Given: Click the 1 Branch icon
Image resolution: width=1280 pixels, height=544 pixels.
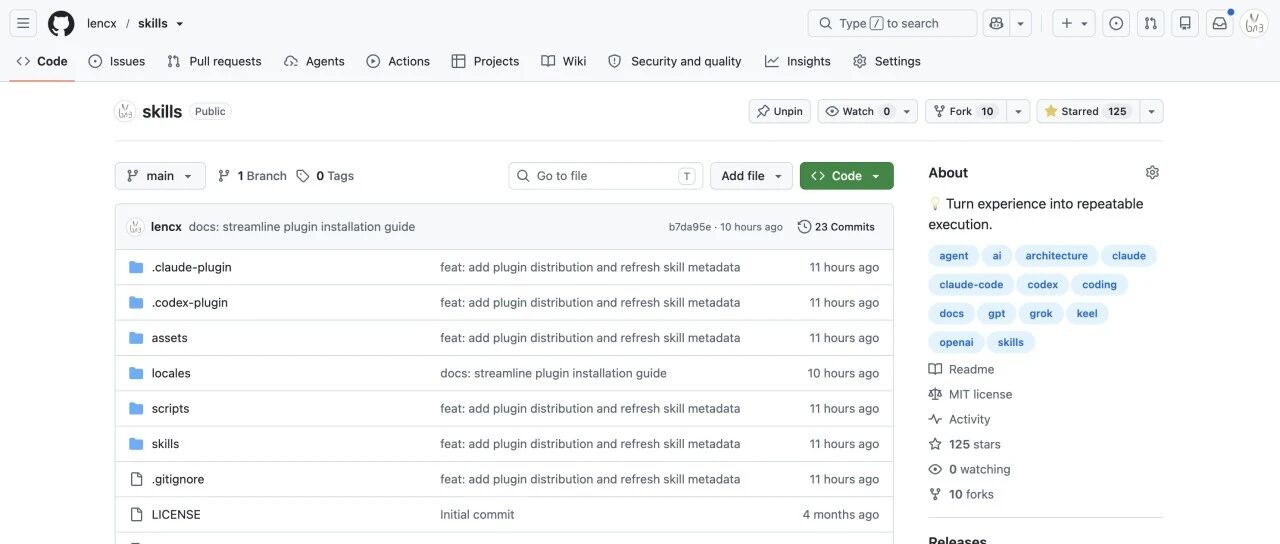Looking at the screenshot, I should click(x=224, y=176).
